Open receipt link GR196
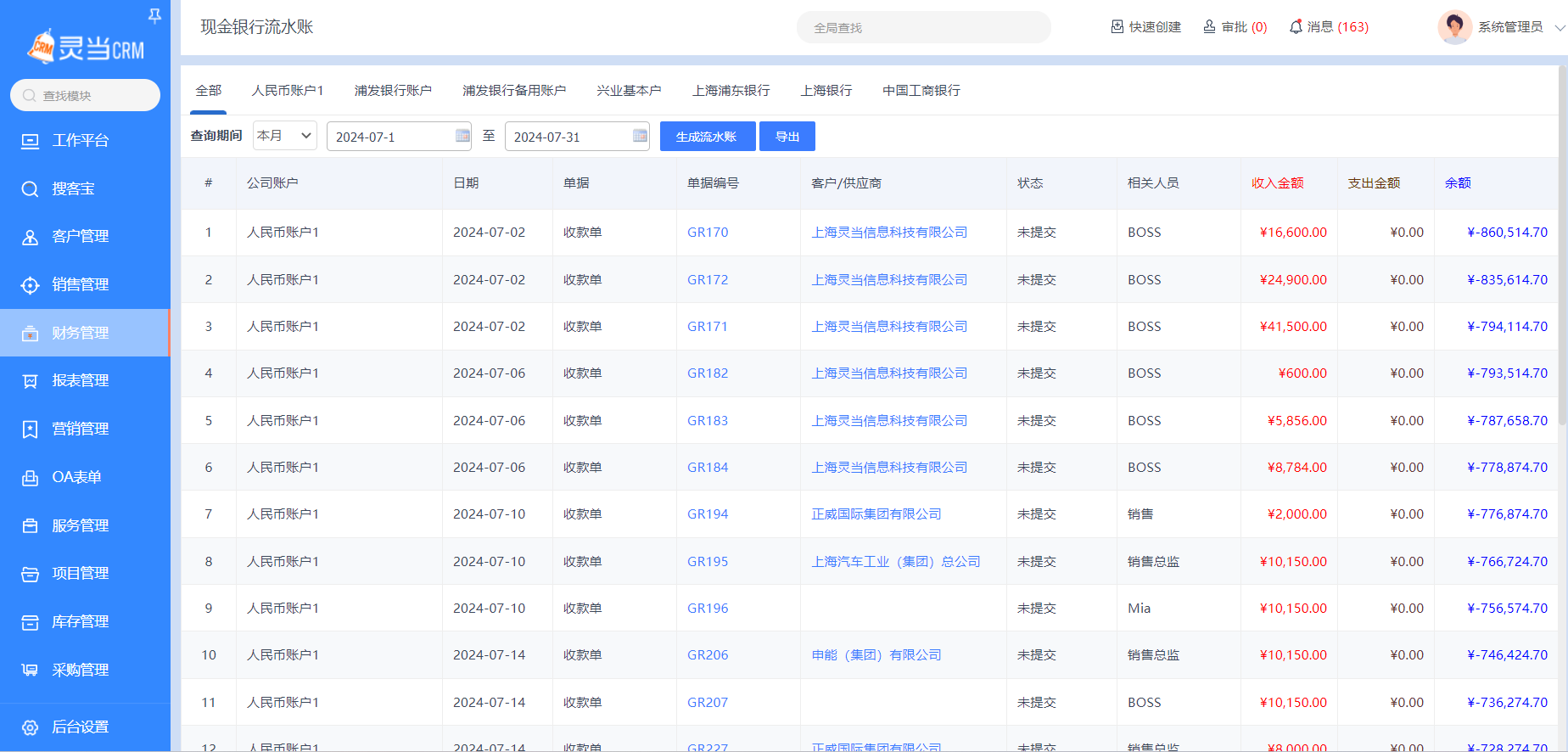 tap(708, 609)
